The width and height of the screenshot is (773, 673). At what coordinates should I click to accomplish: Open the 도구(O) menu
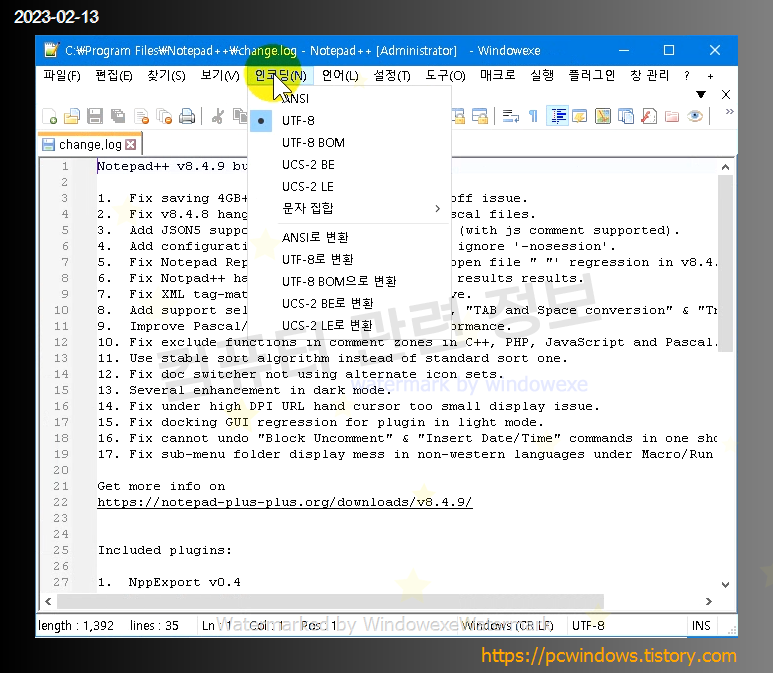[445, 75]
